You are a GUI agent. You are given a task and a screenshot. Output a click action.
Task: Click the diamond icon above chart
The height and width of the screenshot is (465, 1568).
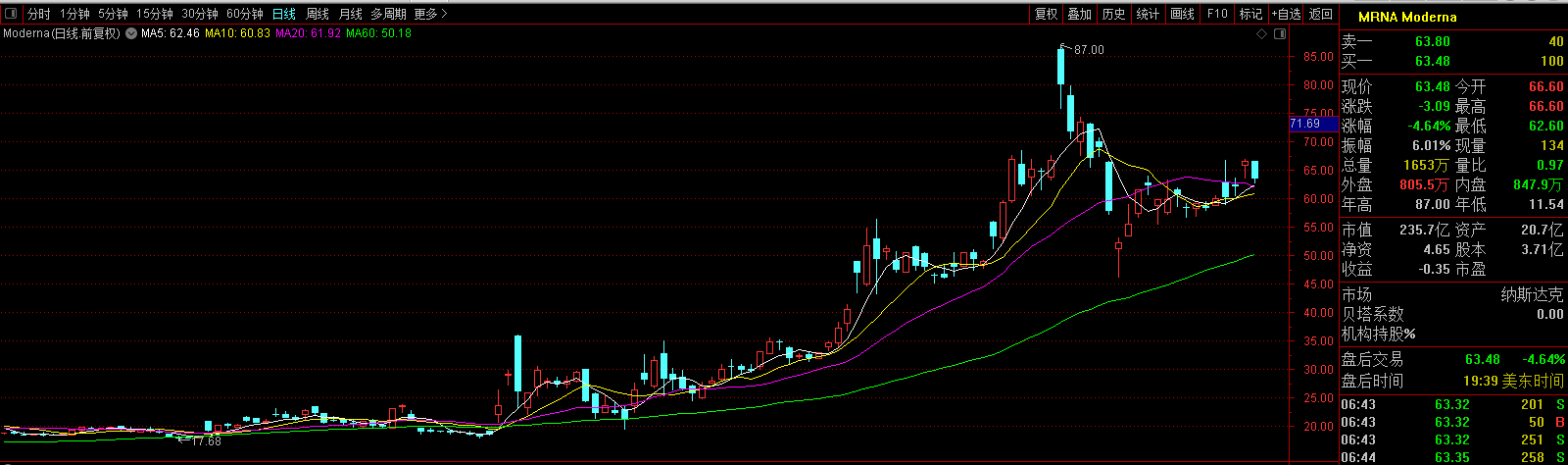(x=1262, y=33)
